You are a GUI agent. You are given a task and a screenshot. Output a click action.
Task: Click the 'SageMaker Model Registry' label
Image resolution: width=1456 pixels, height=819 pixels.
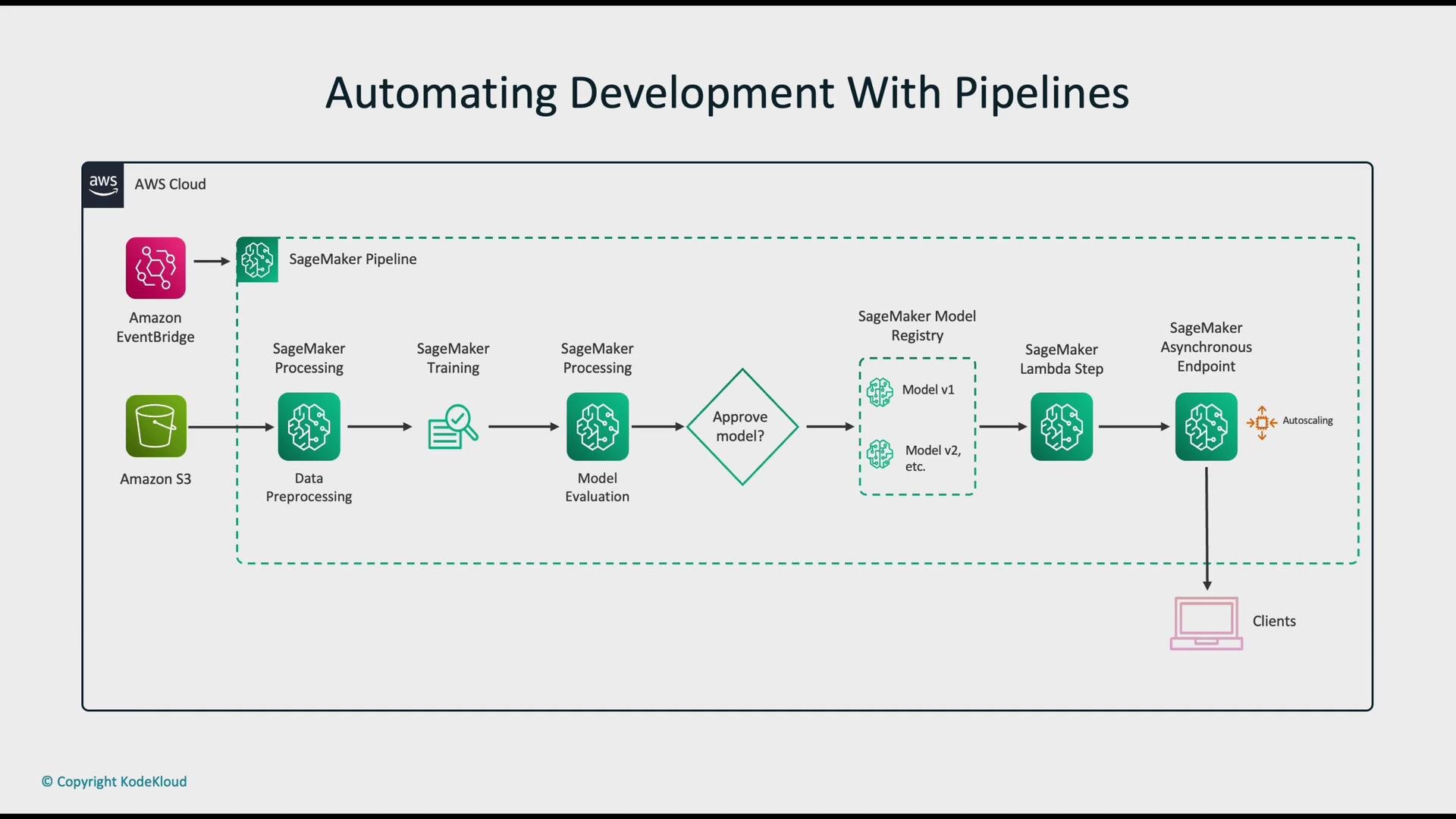(x=917, y=325)
